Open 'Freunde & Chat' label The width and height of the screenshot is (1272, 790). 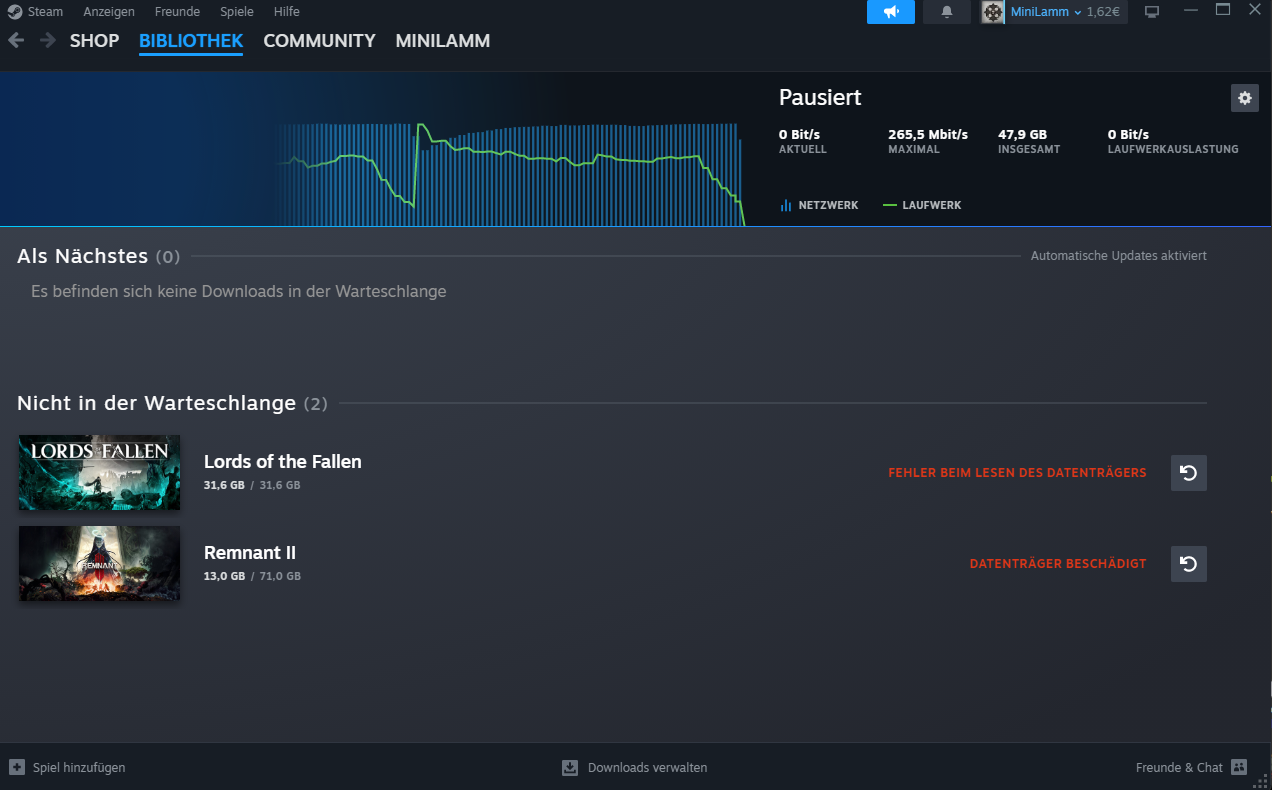(x=1179, y=768)
